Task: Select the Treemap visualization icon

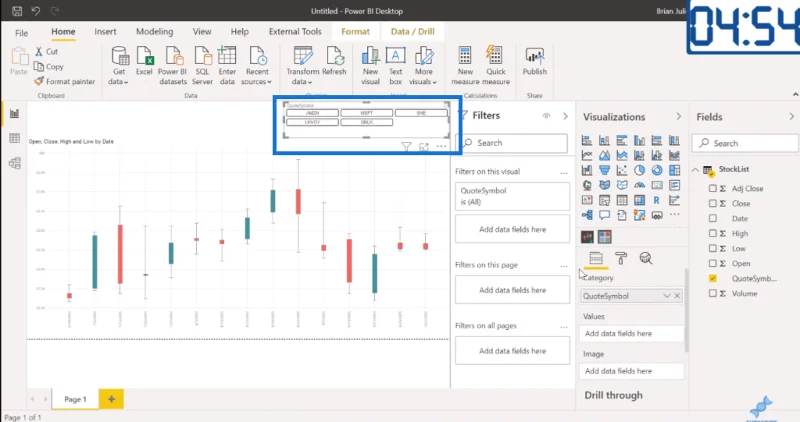Action: [x=674, y=170]
